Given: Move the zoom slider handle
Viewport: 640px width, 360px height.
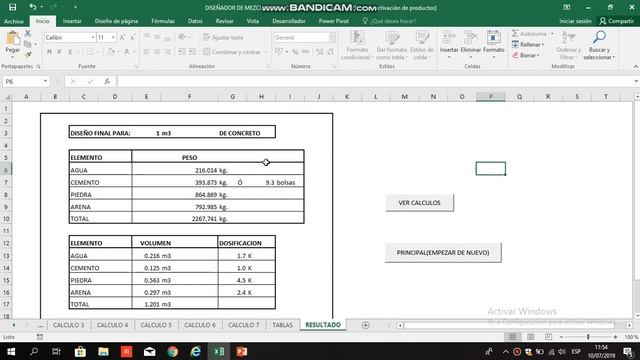Looking at the screenshot, I should (588, 337).
